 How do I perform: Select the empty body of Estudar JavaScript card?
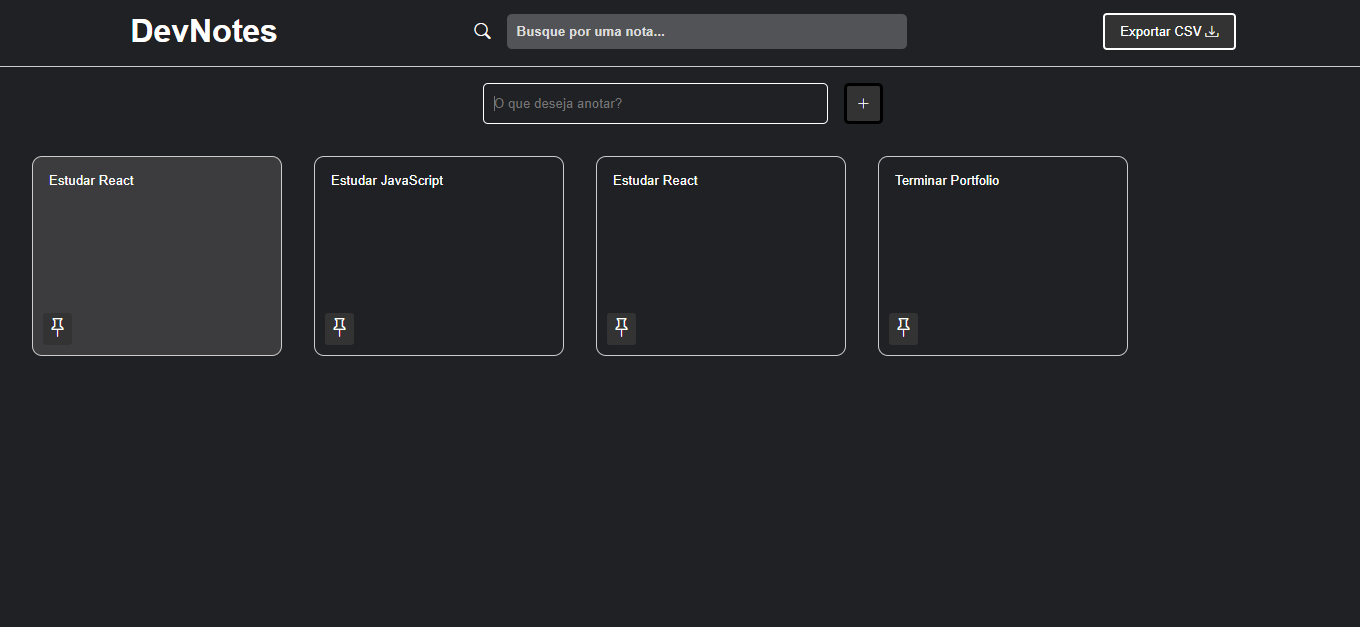point(439,250)
